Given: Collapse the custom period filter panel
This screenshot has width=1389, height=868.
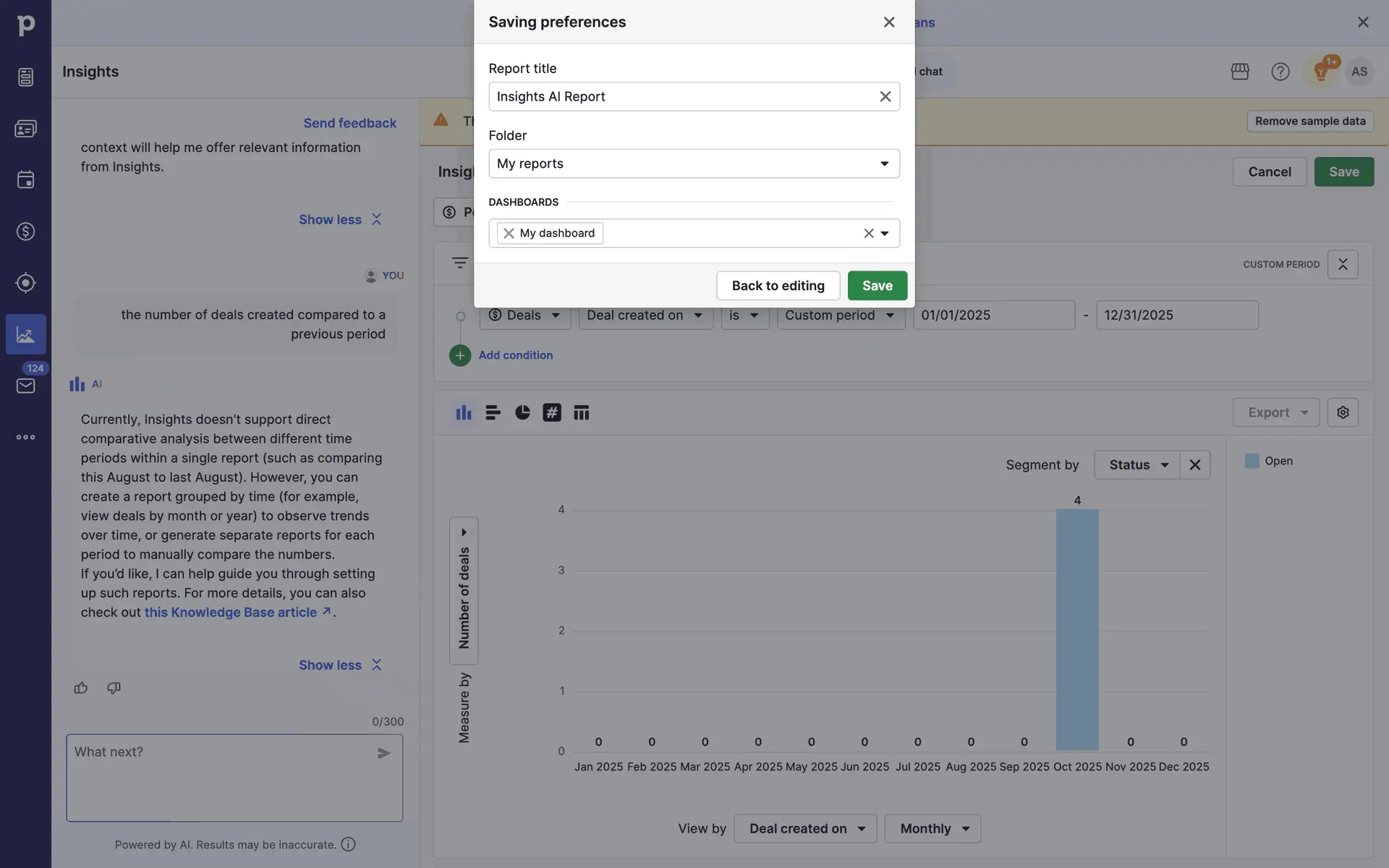Looking at the screenshot, I should [1343, 264].
